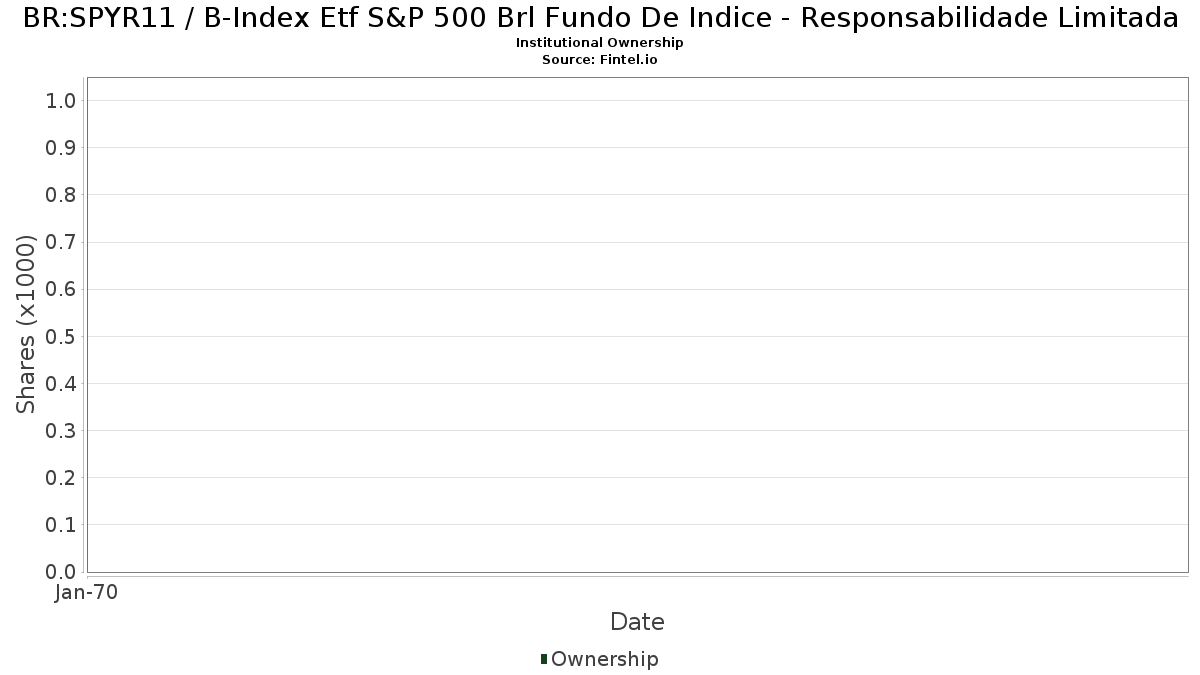Image resolution: width=1200 pixels, height=675 pixels.
Task: Click the 1.0 y-axis tick label
Action: pyautogui.click(x=61, y=100)
